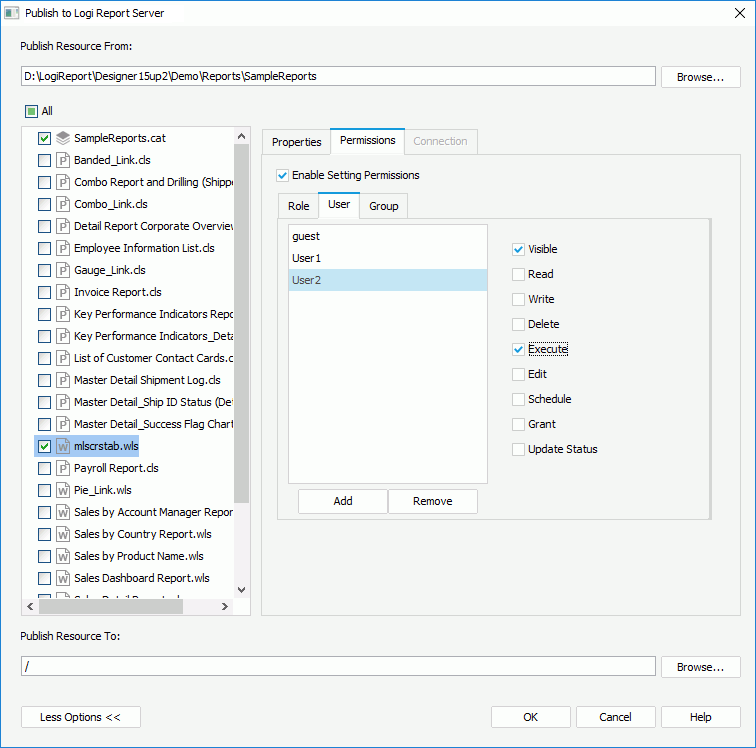This screenshot has height=748, width=756.
Task: Enable the Read permission checkbox
Action: click(518, 274)
